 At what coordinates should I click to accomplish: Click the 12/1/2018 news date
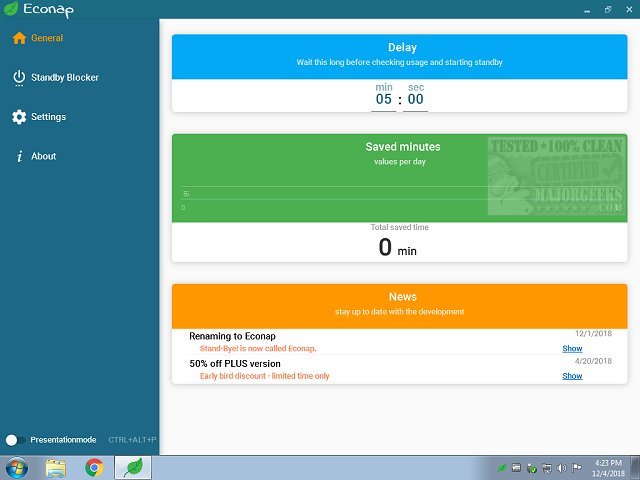pyautogui.click(x=593, y=333)
